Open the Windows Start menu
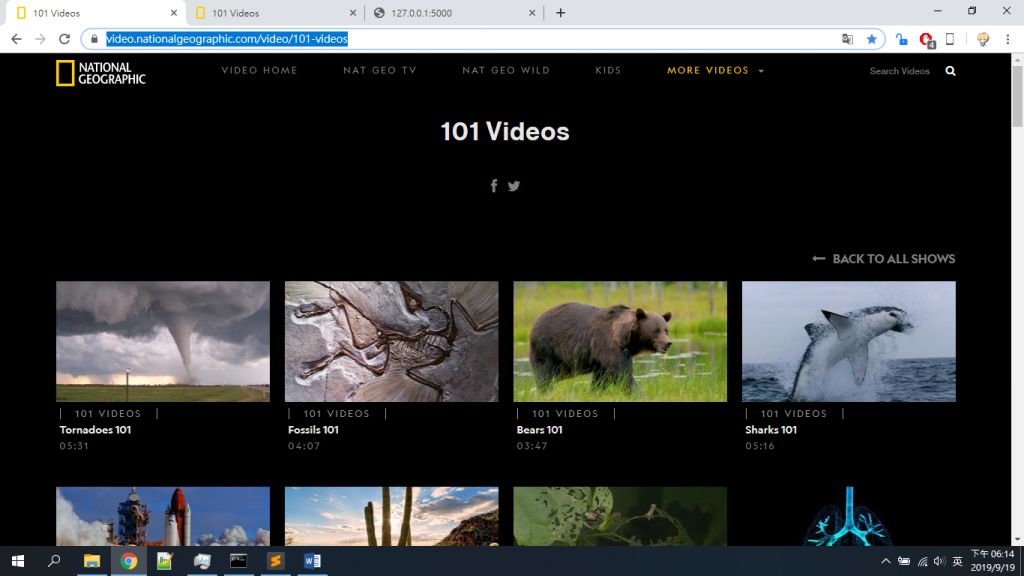Image resolution: width=1024 pixels, height=576 pixels. pos(18,561)
